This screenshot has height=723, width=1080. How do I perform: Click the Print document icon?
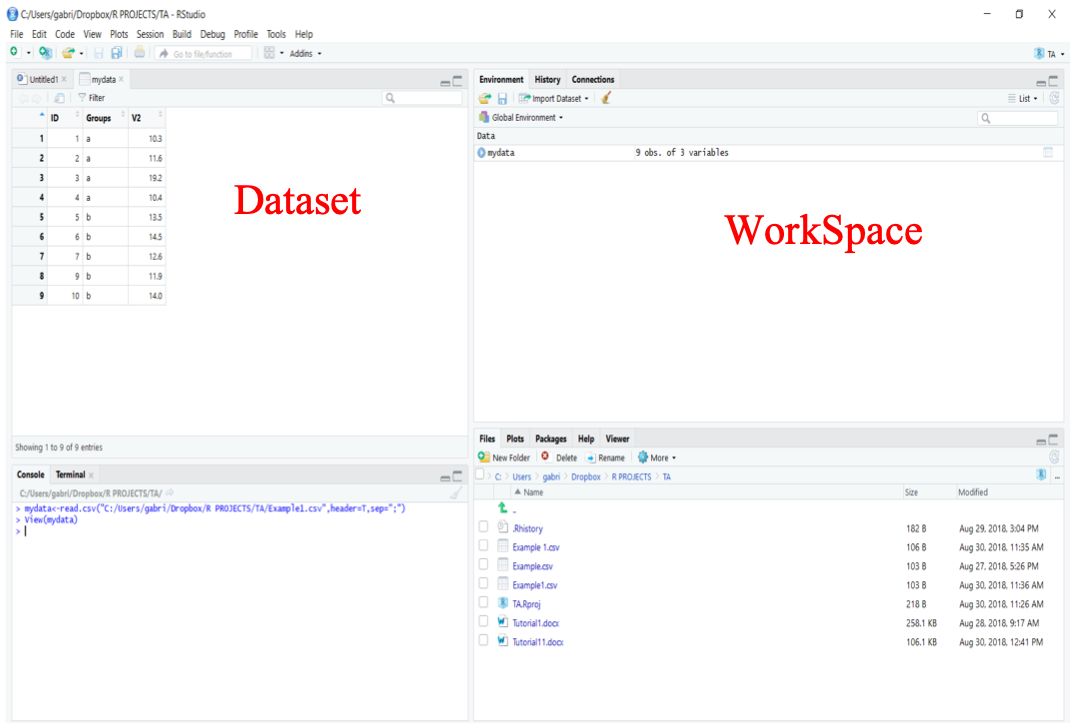140,53
